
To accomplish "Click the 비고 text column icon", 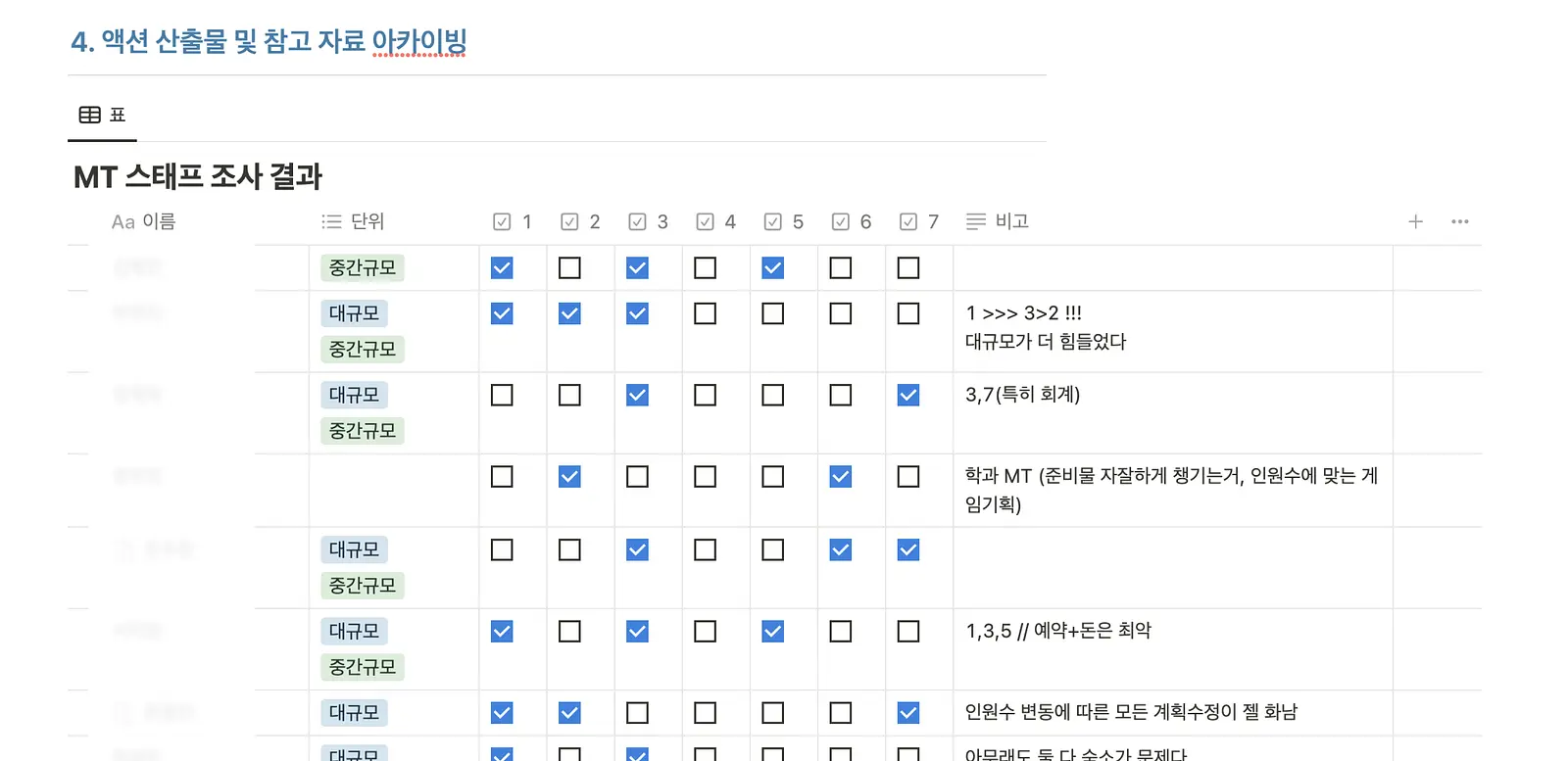I will [x=976, y=221].
